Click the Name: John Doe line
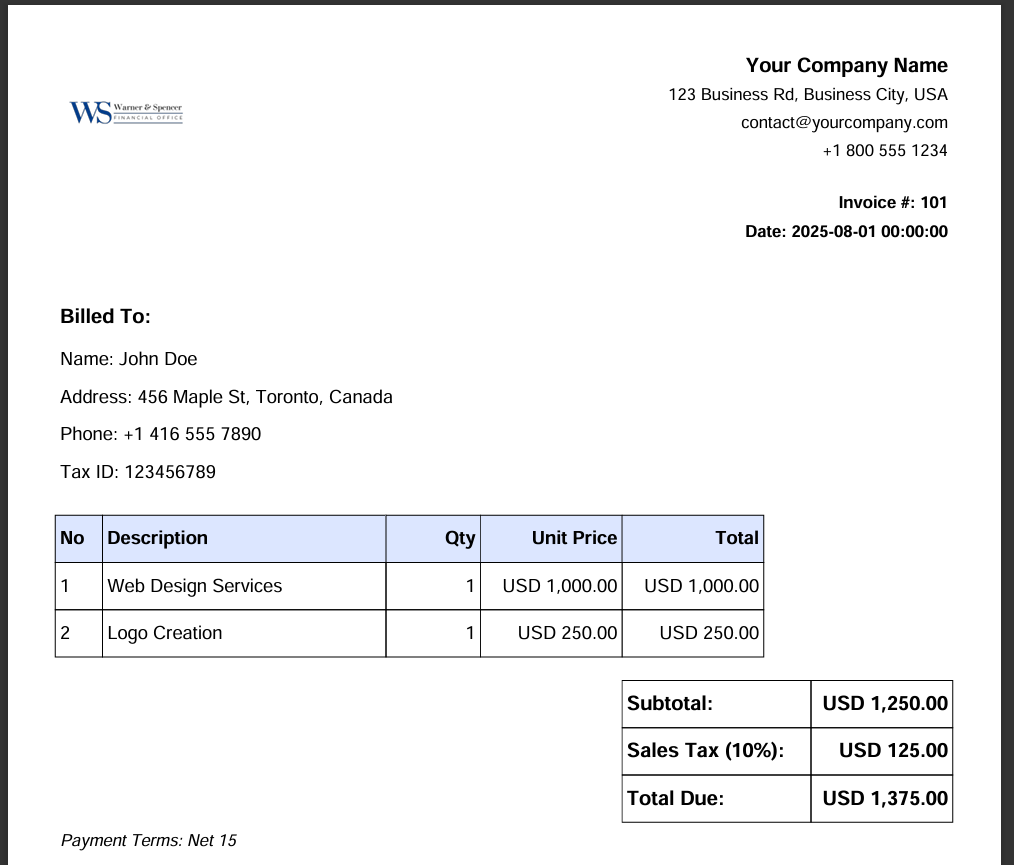The height and width of the screenshot is (865, 1014). point(129,359)
